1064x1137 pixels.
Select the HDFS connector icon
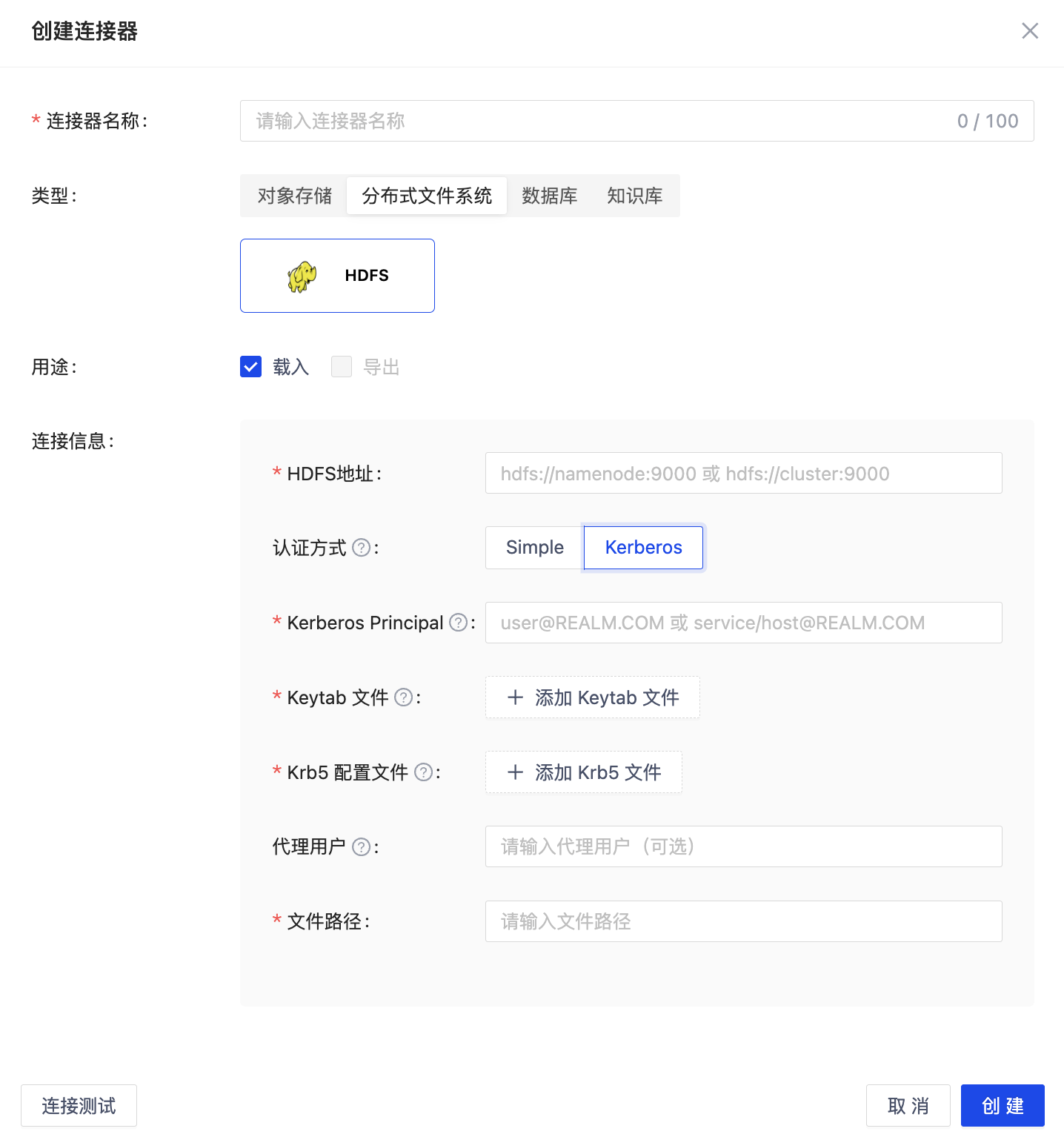pos(337,275)
